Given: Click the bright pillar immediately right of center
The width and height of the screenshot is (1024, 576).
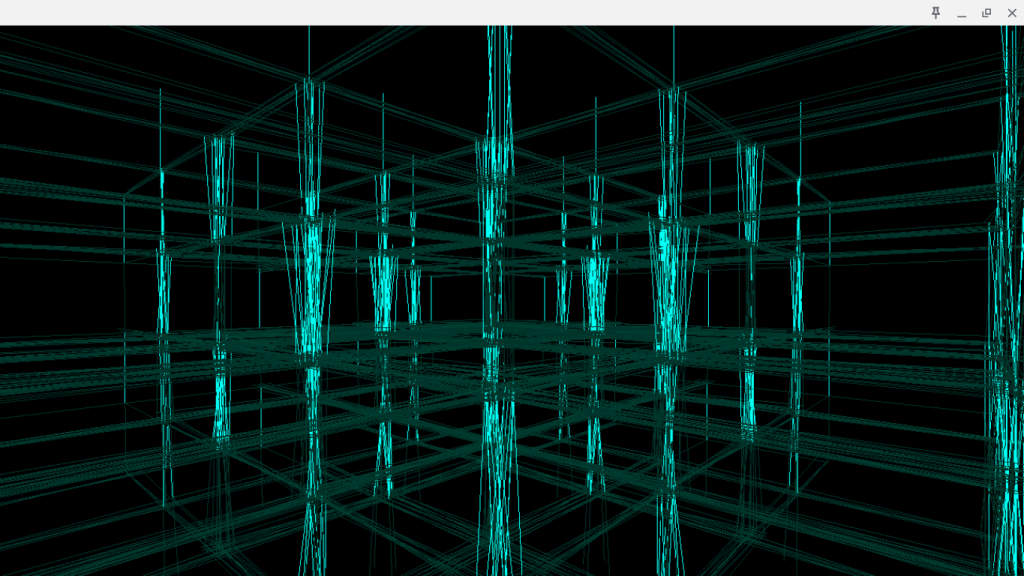Looking at the screenshot, I should [670, 270].
